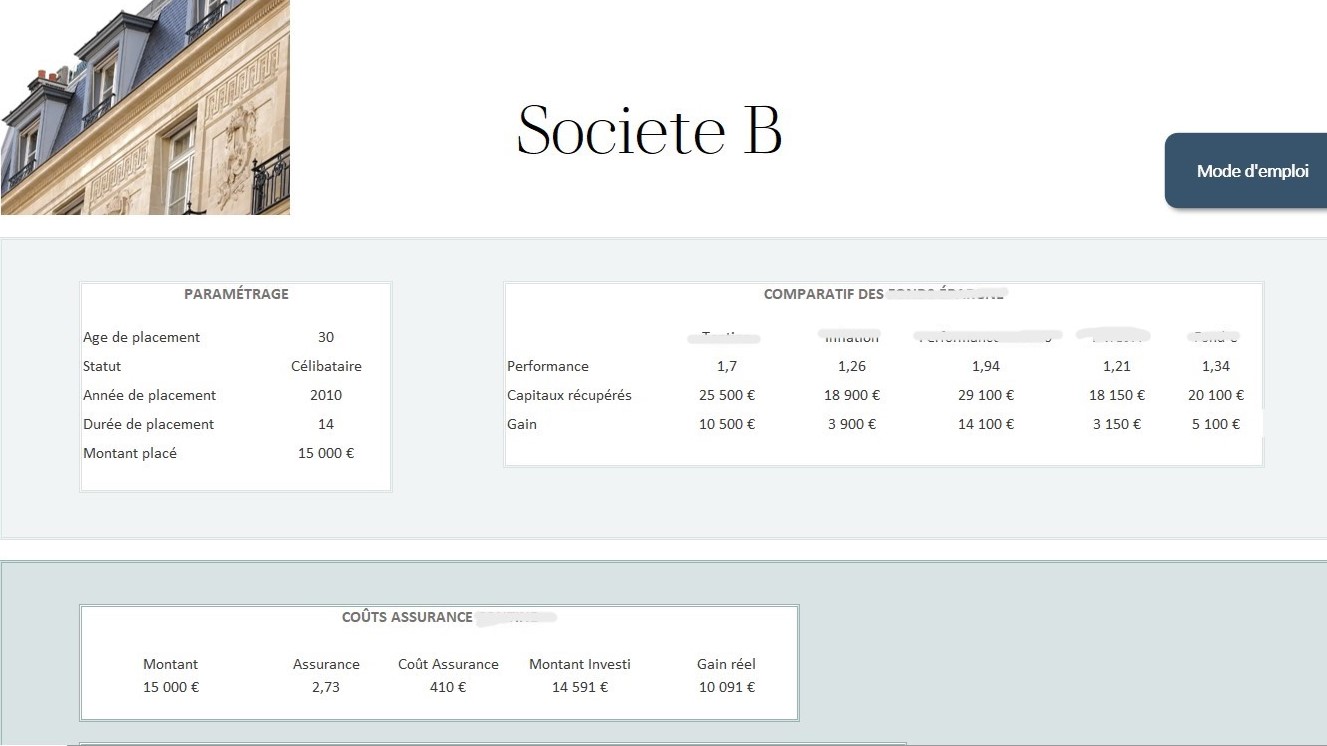Screen dimensions: 1327x746
Task: Click the Montant Investi value 14 591 €
Action: 580,687
